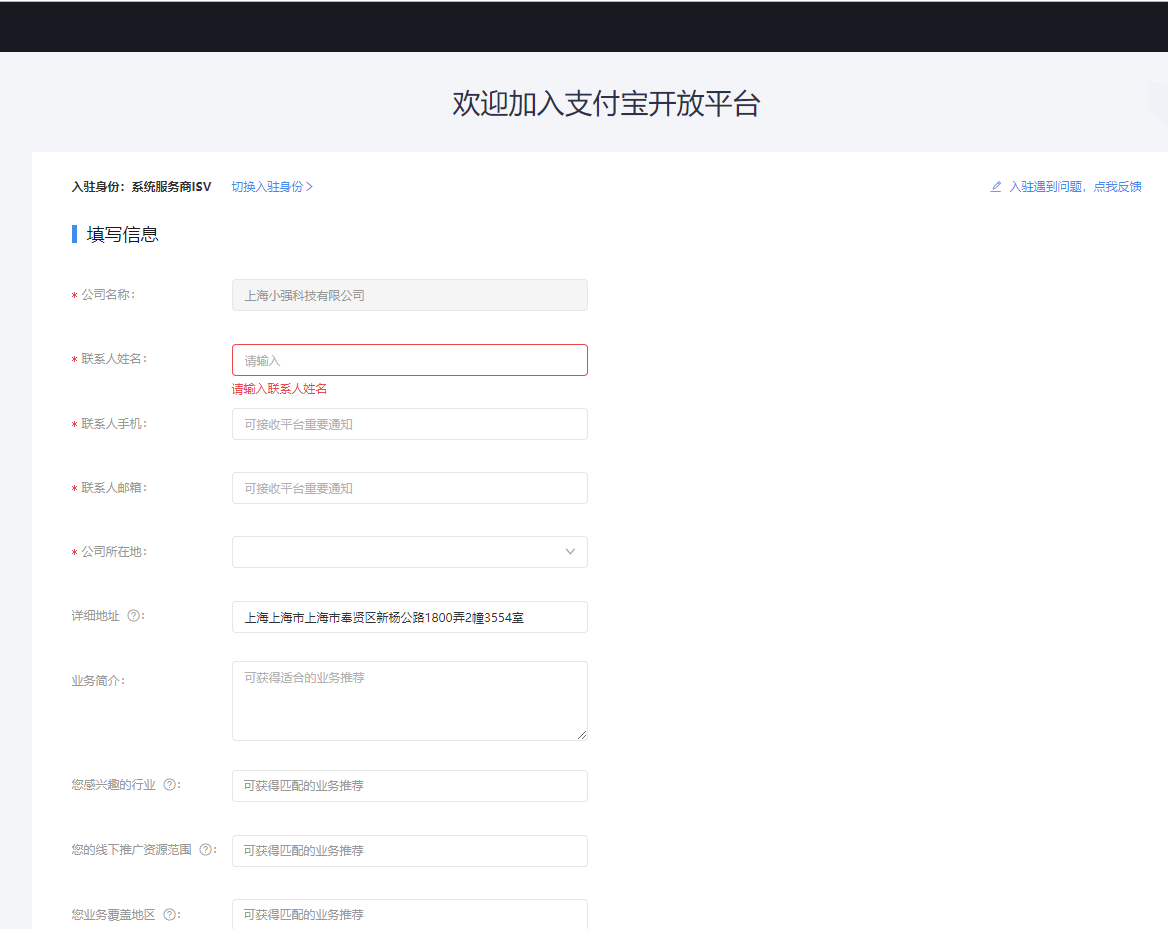
Task: Focus the 联系人邮箱 input field
Action: (410, 488)
